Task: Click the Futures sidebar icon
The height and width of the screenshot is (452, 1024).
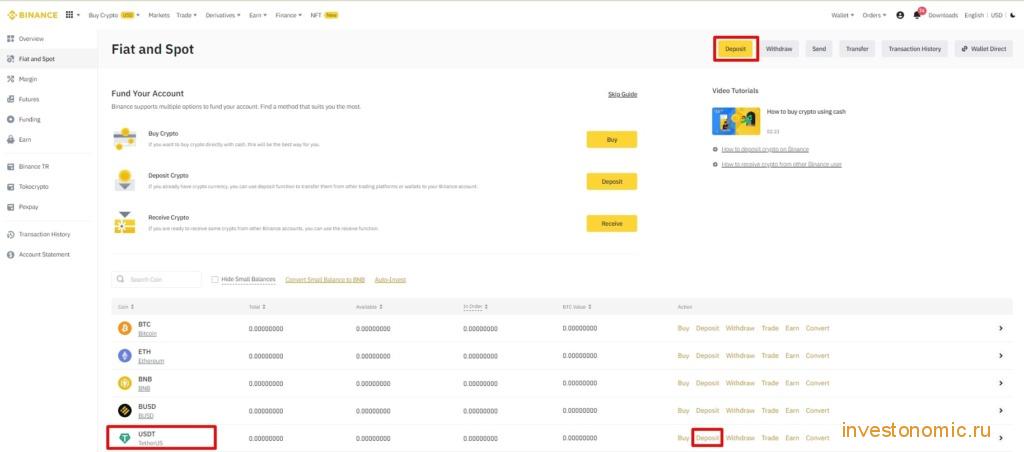Action: click(10, 99)
